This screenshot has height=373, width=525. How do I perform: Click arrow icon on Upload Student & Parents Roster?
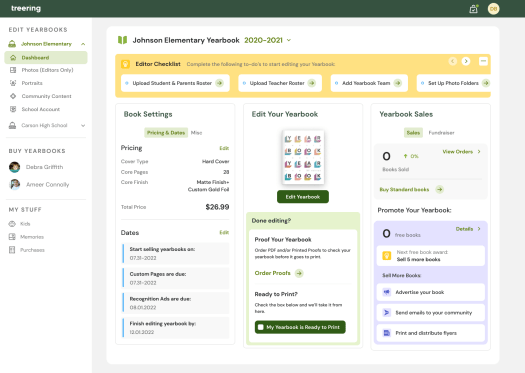(220, 83)
